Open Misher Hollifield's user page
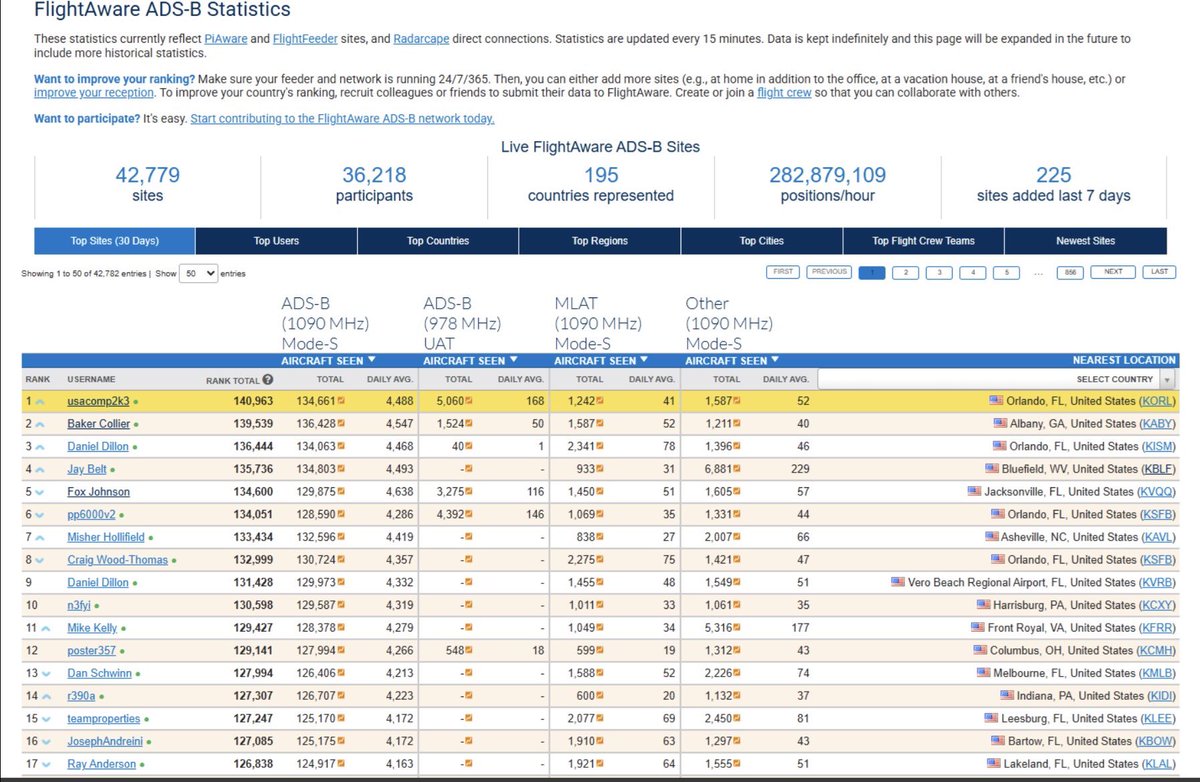 pos(106,537)
